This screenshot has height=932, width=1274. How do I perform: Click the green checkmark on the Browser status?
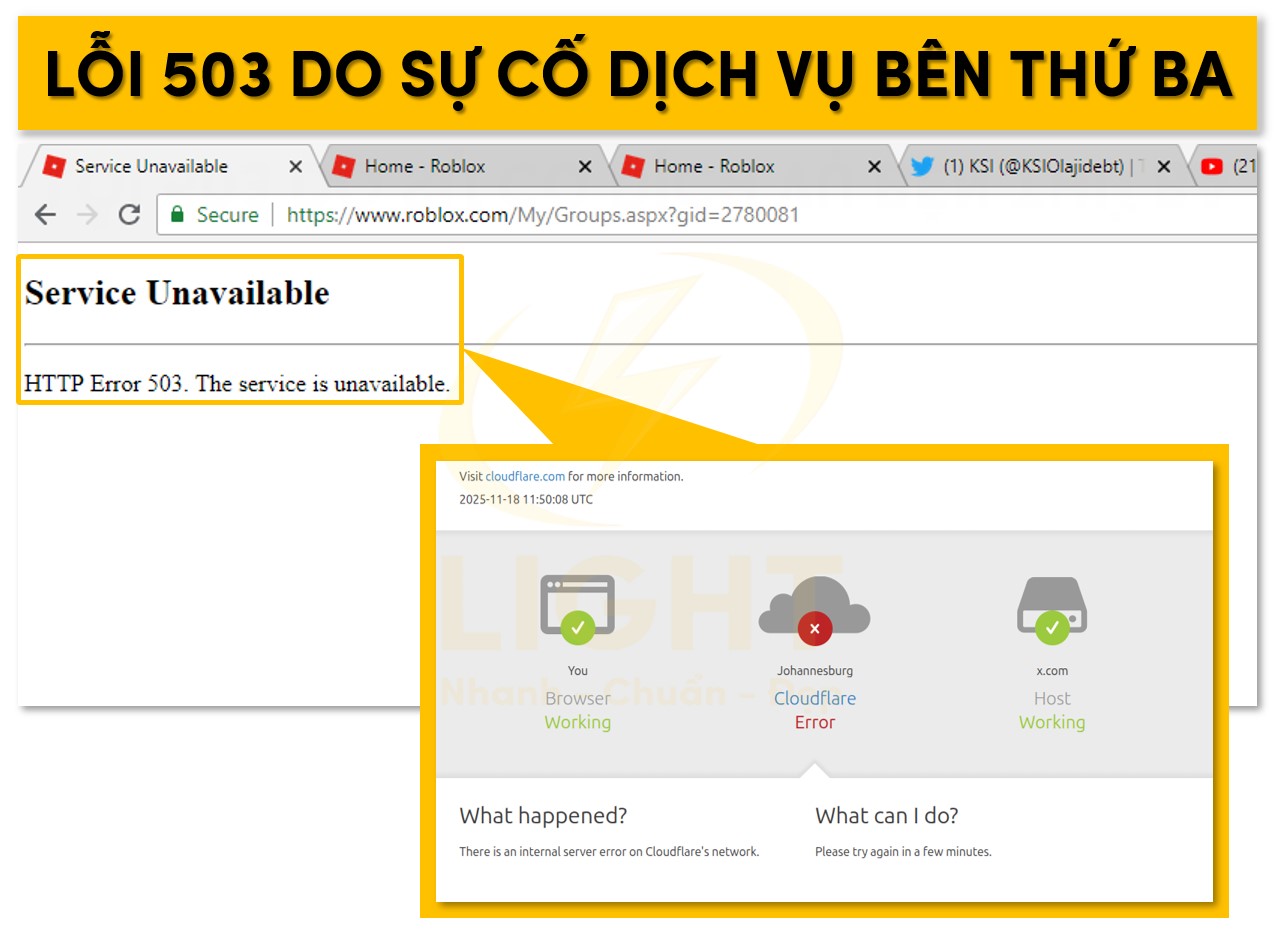pyautogui.click(x=578, y=628)
